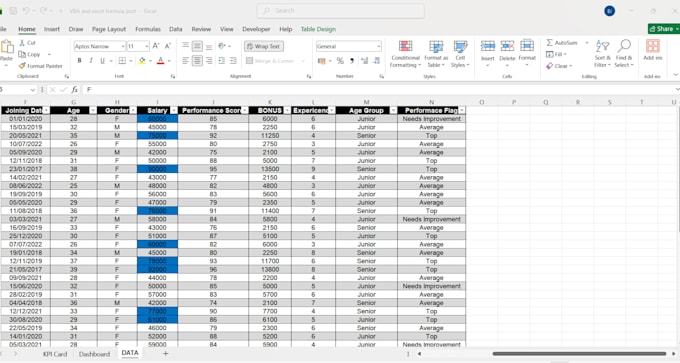Expand the General number format dropdown
The height and width of the screenshot is (363, 680).
tap(378, 46)
